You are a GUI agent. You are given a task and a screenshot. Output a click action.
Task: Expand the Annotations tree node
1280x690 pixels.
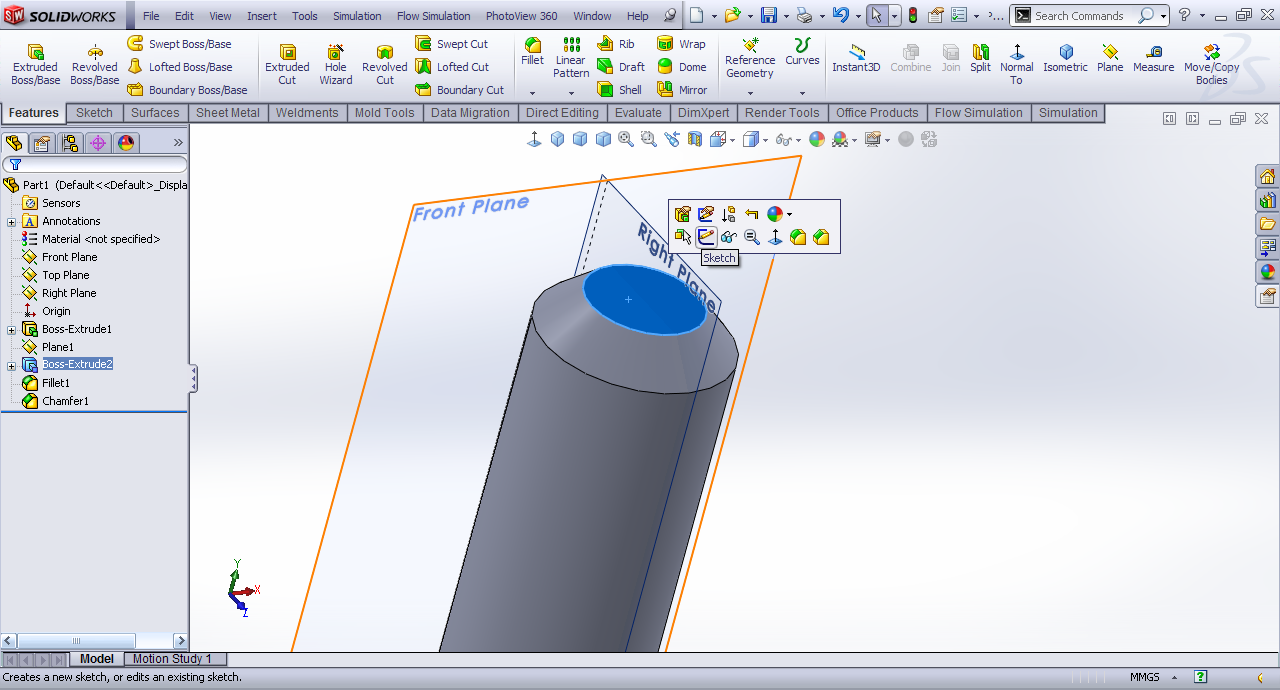(x=11, y=221)
